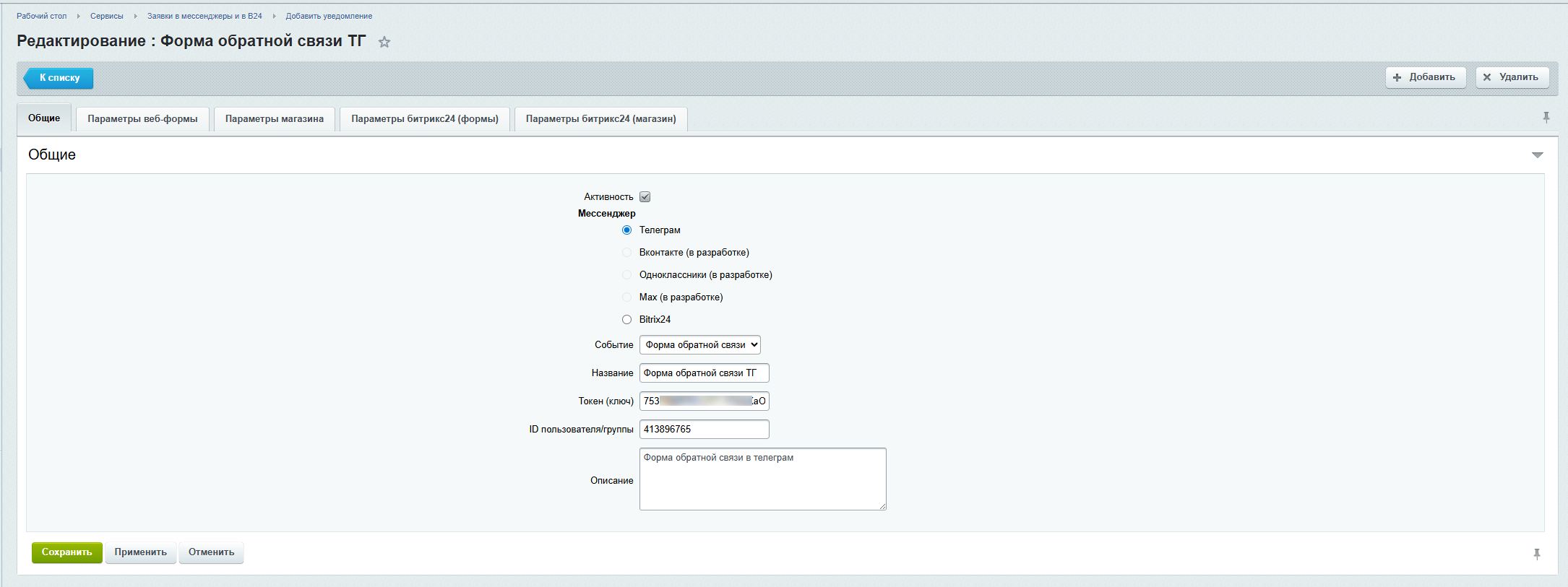Click the favorites star next to page title
Viewport: 1568px width, 587px height.
[384, 43]
